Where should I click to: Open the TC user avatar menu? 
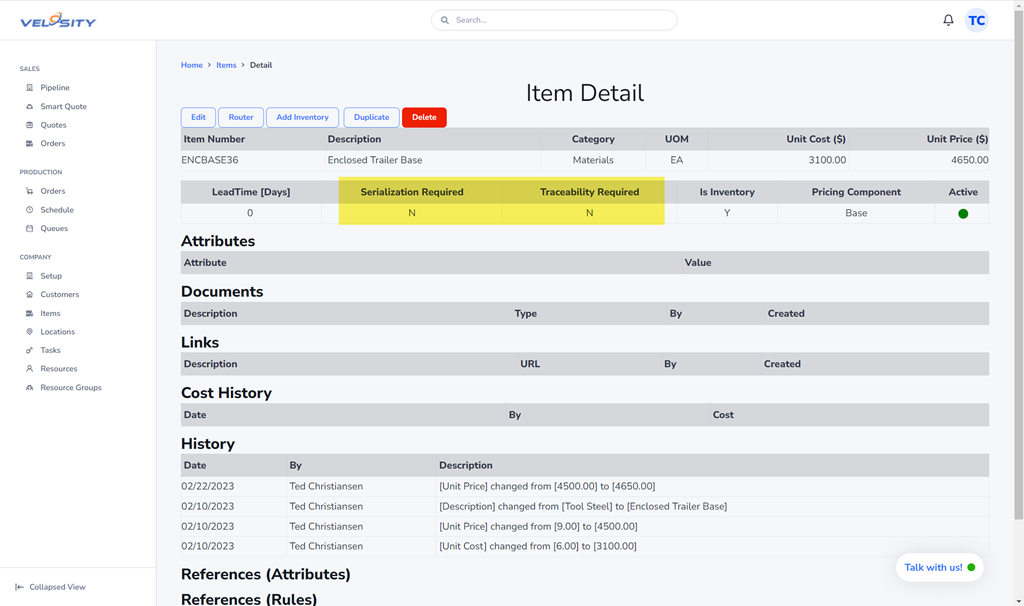(976, 20)
